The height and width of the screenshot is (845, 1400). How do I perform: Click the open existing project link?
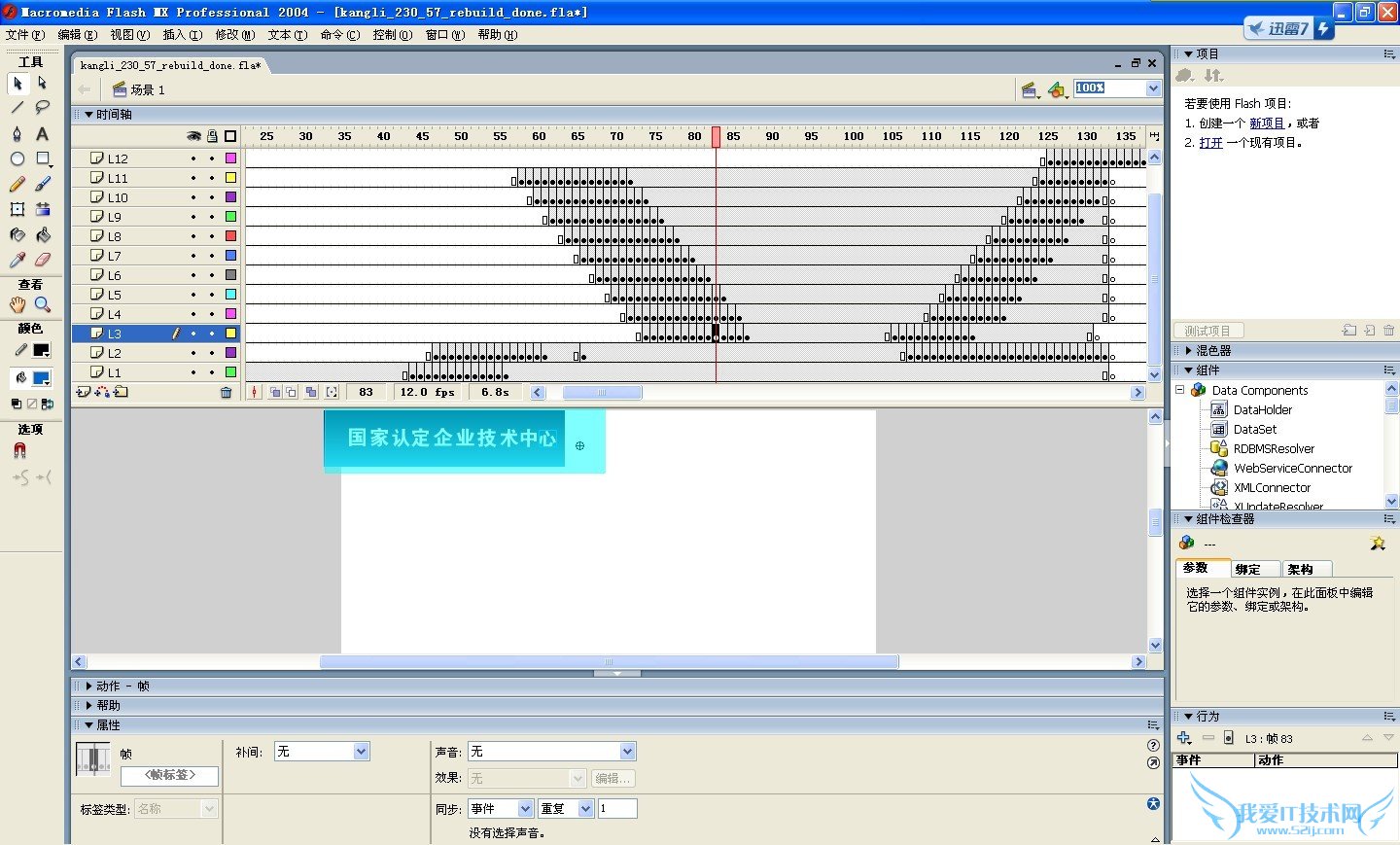click(1210, 143)
